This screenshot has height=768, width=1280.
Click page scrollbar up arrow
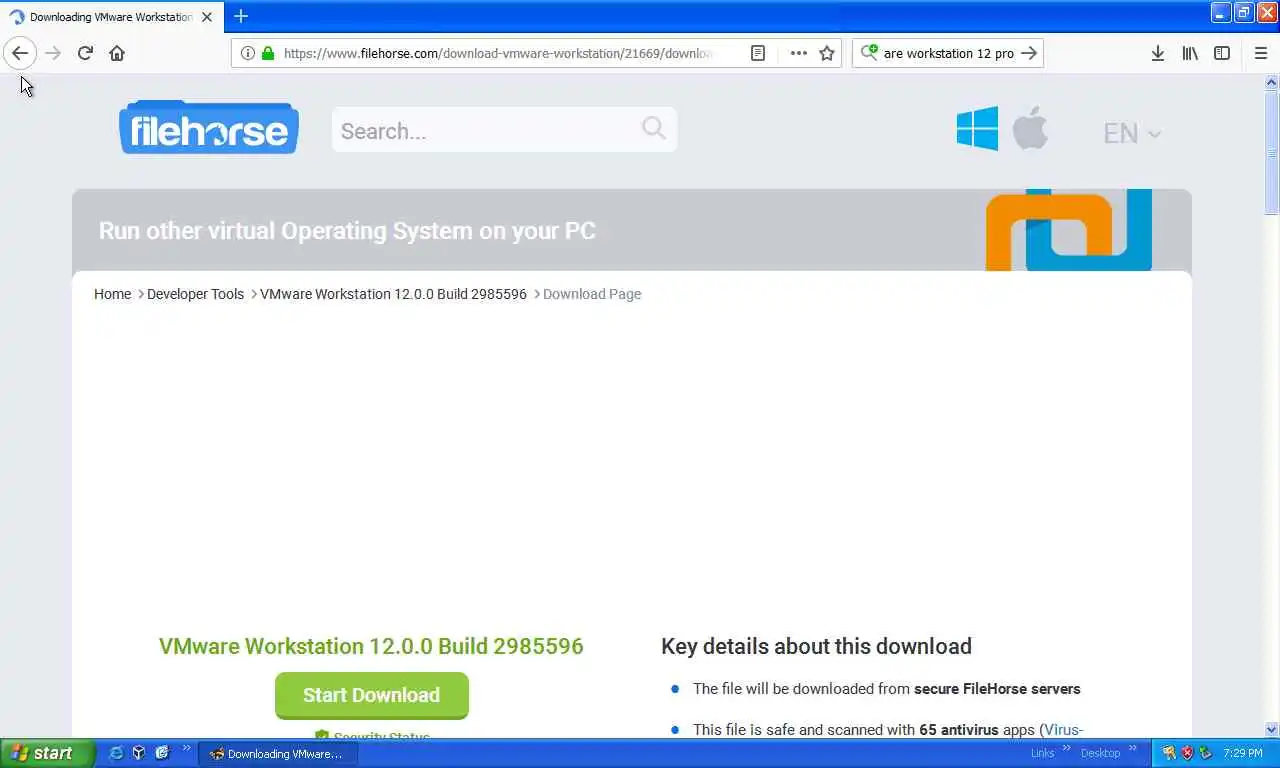point(1272,84)
